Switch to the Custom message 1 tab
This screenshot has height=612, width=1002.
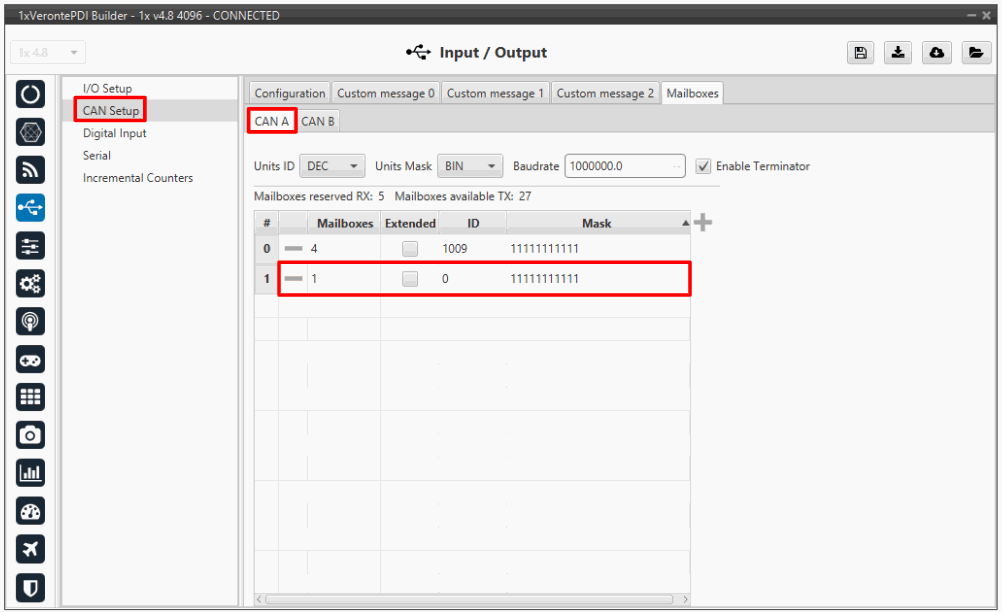pos(495,93)
